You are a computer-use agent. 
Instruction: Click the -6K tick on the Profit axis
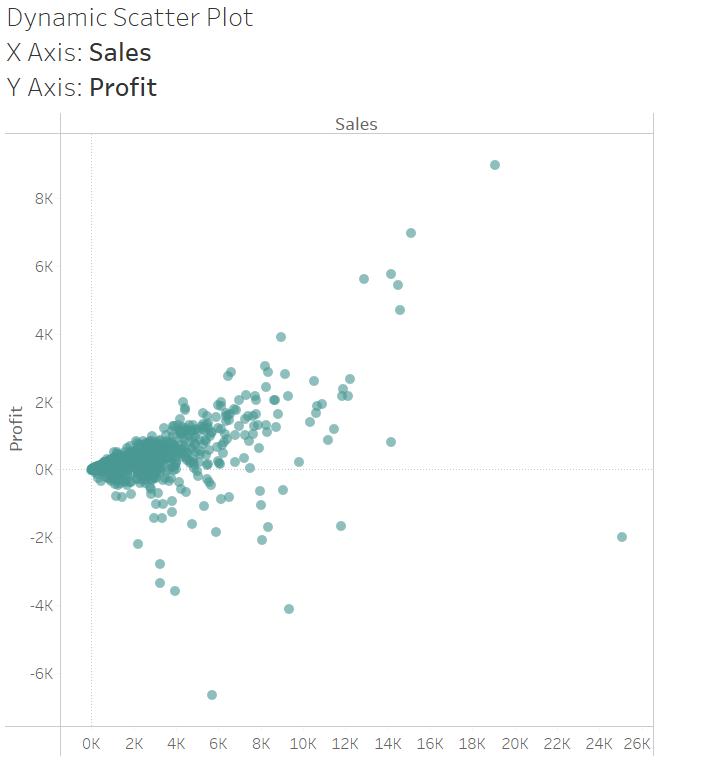click(42, 674)
